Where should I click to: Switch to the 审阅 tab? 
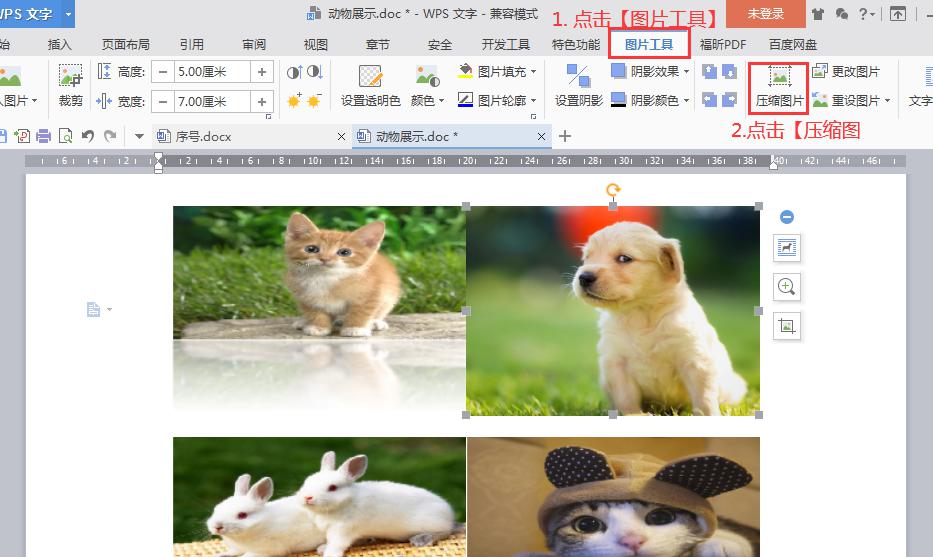tap(254, 45)
